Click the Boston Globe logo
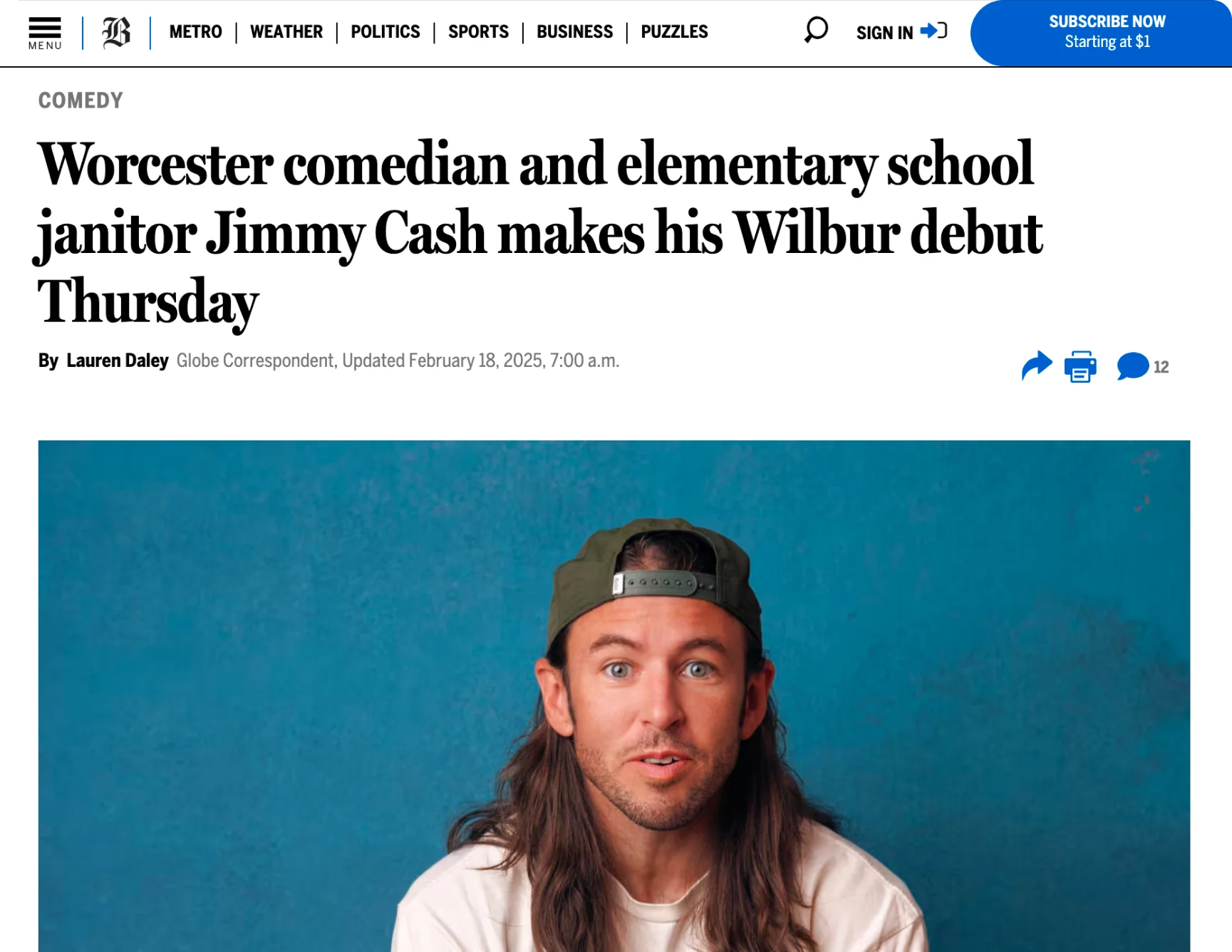The width and height of the screenshot is (1232, 952). click(x=116, y=33)
